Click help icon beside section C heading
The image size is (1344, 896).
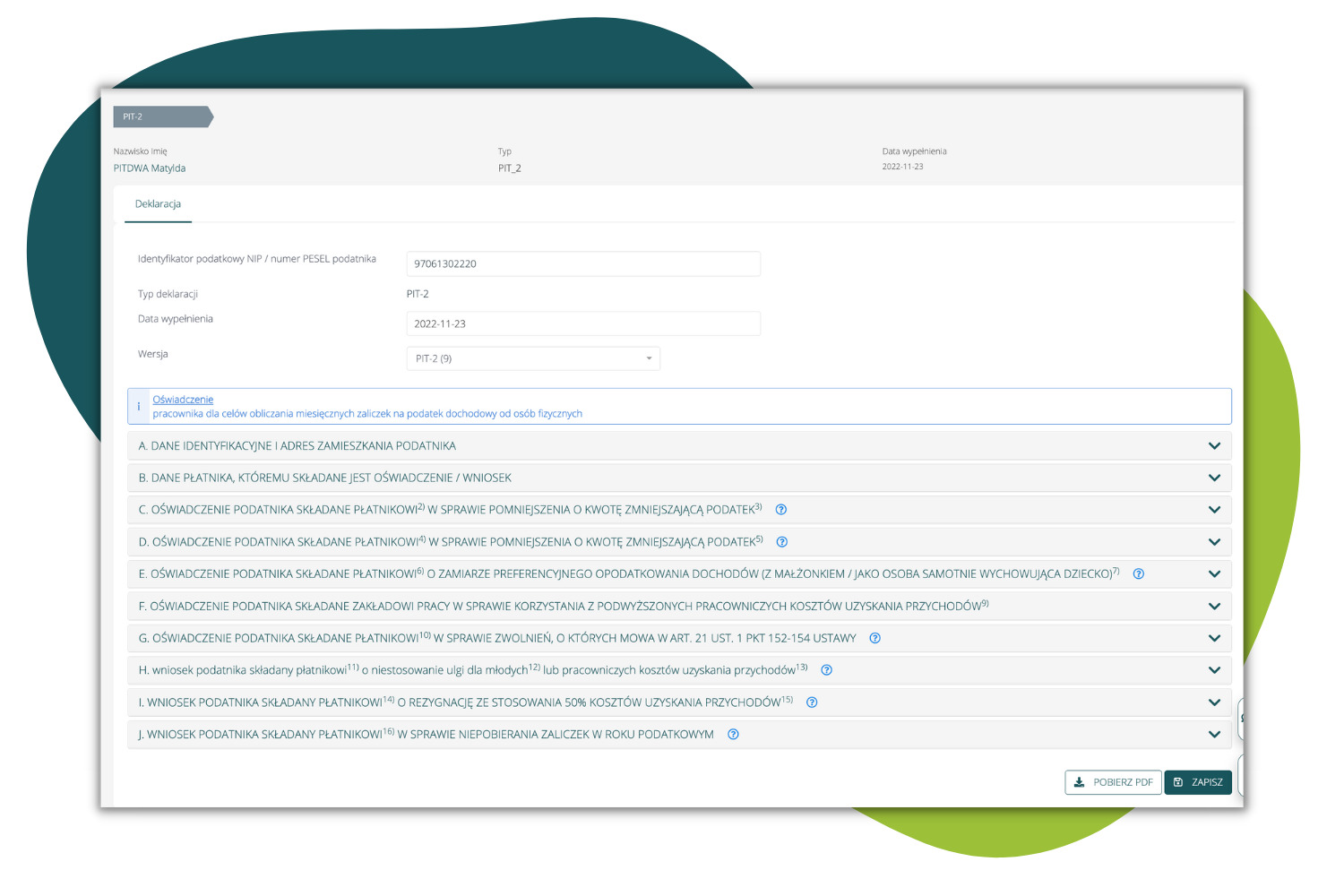click(x=780, y=510)
